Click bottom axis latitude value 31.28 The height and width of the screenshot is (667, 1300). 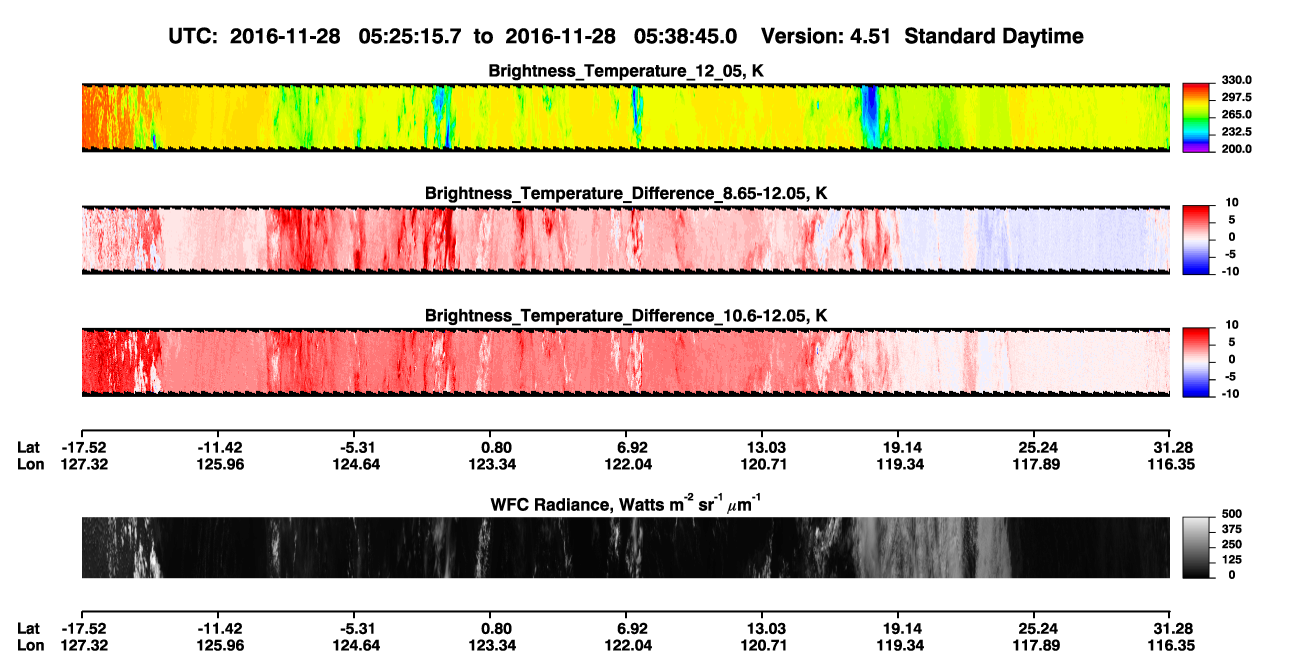coord(1174,628)
